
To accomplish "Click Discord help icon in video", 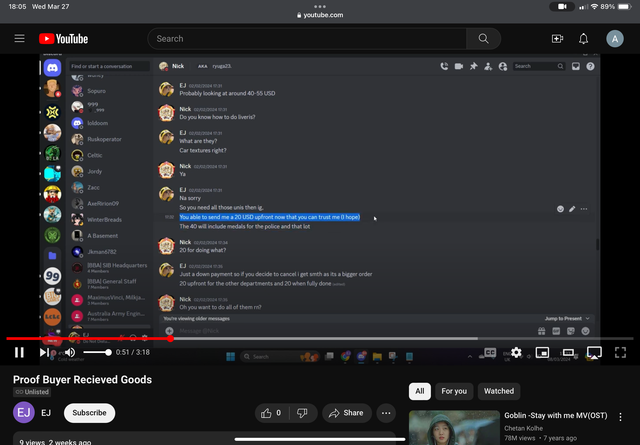I will pos(590,66).
